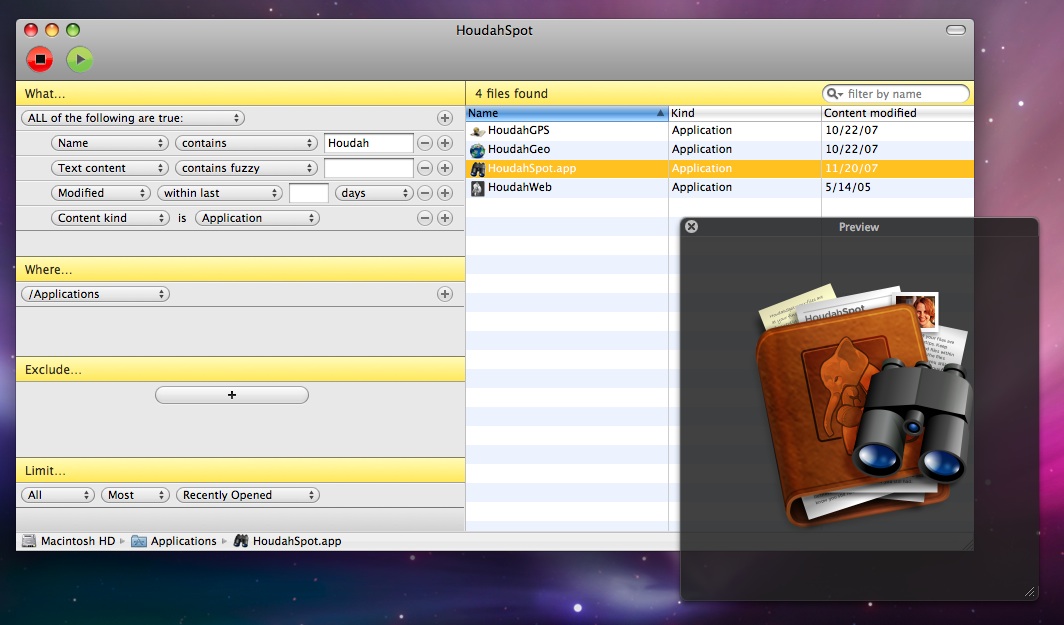Screen dimensions: 1064x625
Task: Click the empty Text content value field
Action: [x=368, y=168]
